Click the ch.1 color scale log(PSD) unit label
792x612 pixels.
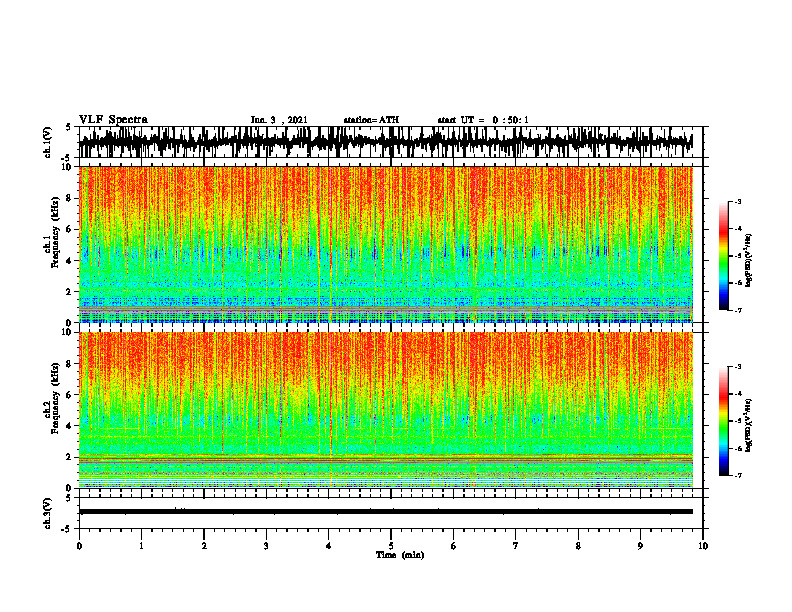749,260
